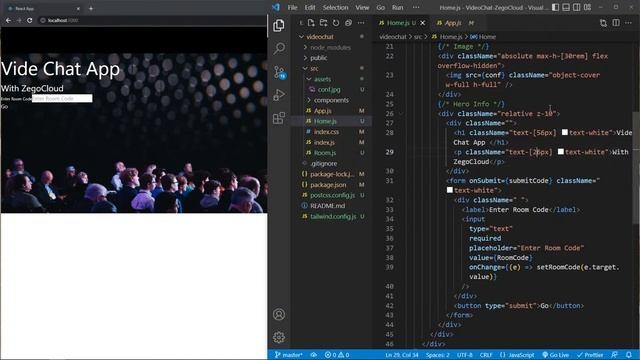Open notifications bell in status bar
Viewport: 640px width, 360px height.
pyautogui.click(x=629, y=355)
